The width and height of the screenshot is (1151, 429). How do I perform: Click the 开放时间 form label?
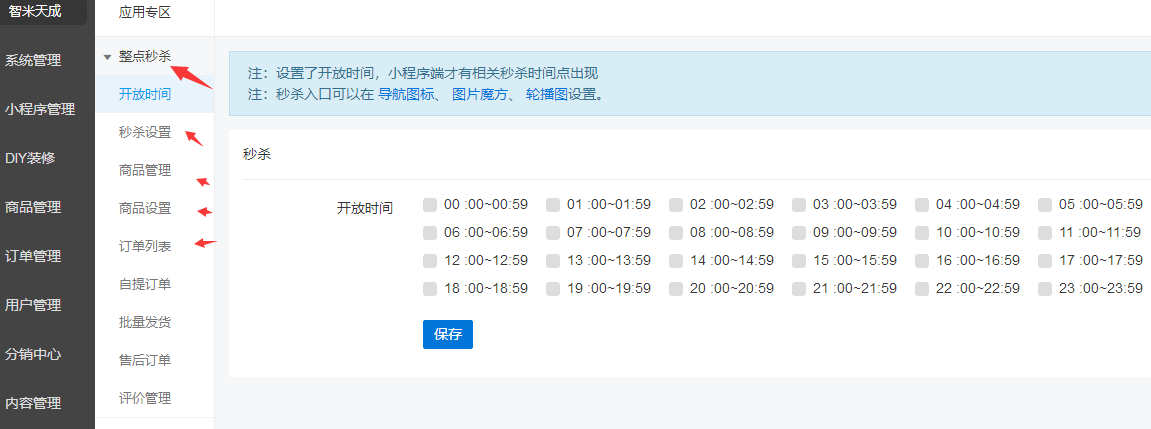(x=365, y=208)
